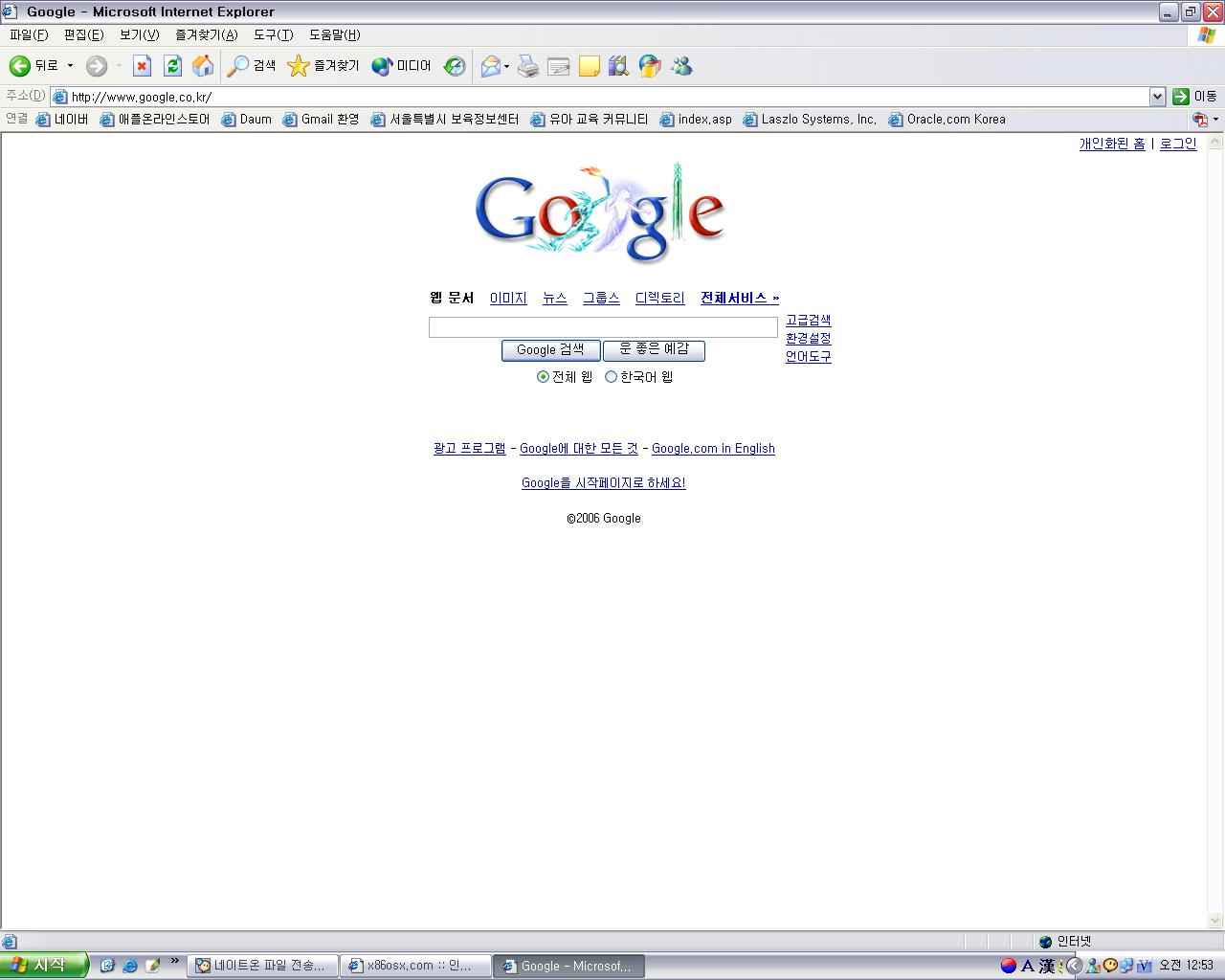Toggle the 'A' input mode indicator
1225x980 pixels.
(1028, 966)
